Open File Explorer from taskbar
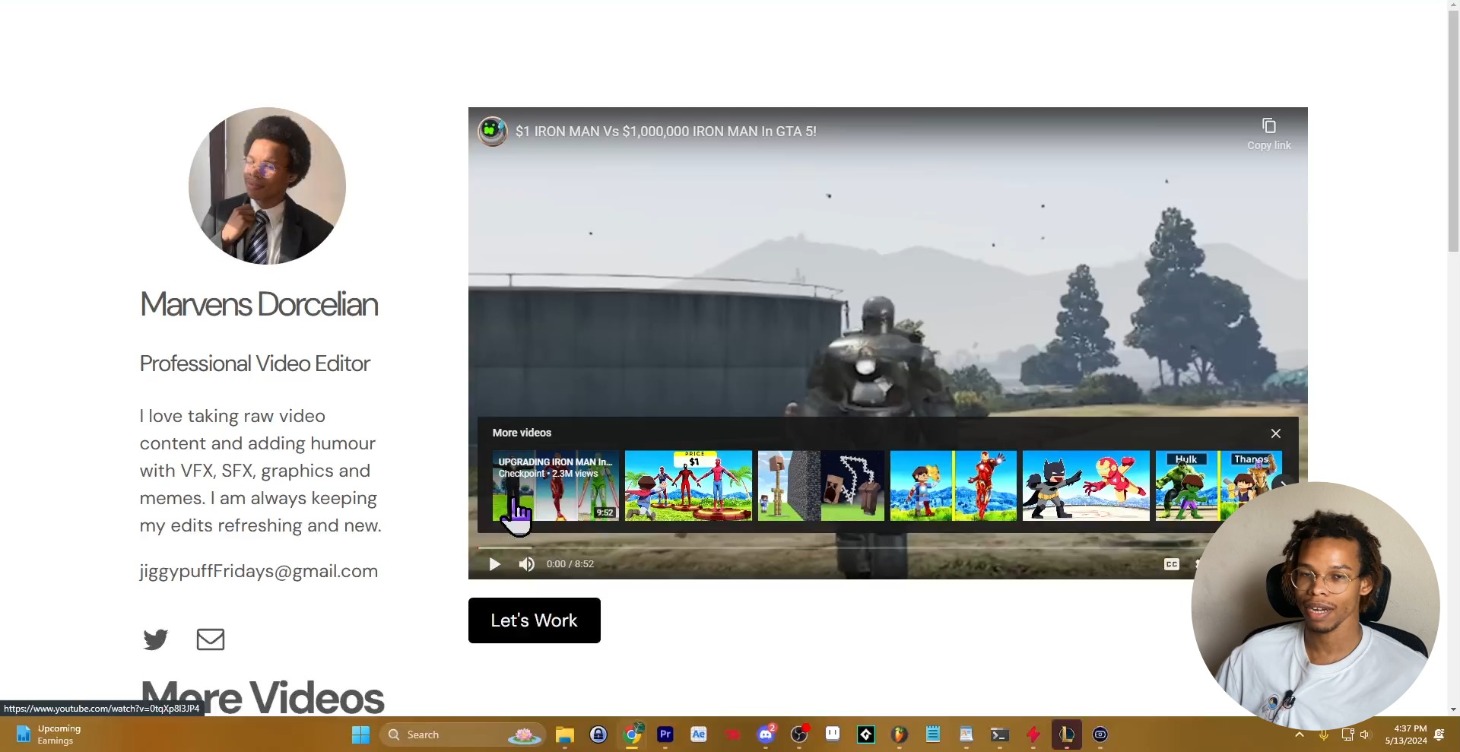The height and width of the screenshot is (752, 1460). [x=565, y=734]
